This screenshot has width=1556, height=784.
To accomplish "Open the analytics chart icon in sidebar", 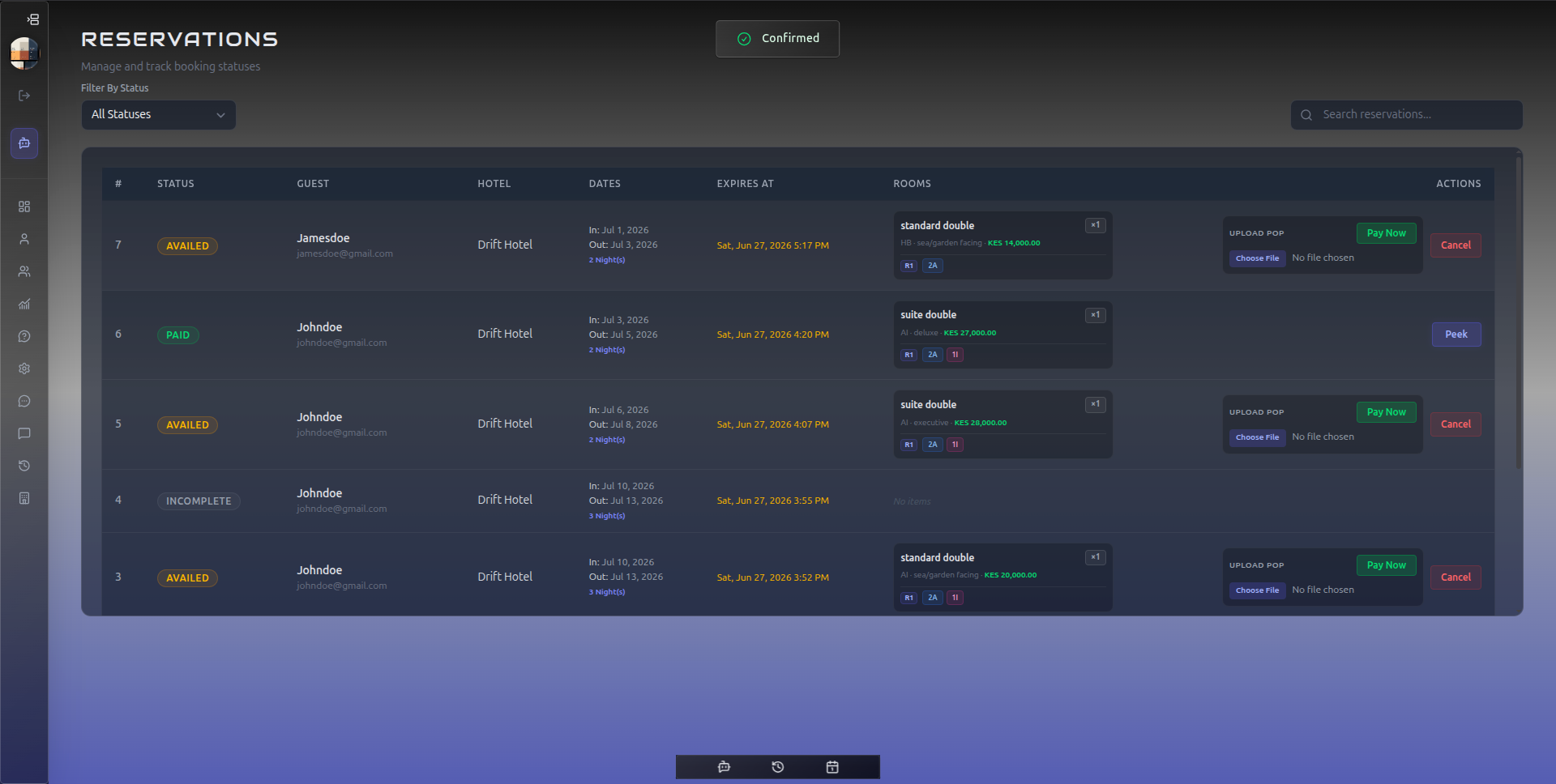I will [24, 304].
